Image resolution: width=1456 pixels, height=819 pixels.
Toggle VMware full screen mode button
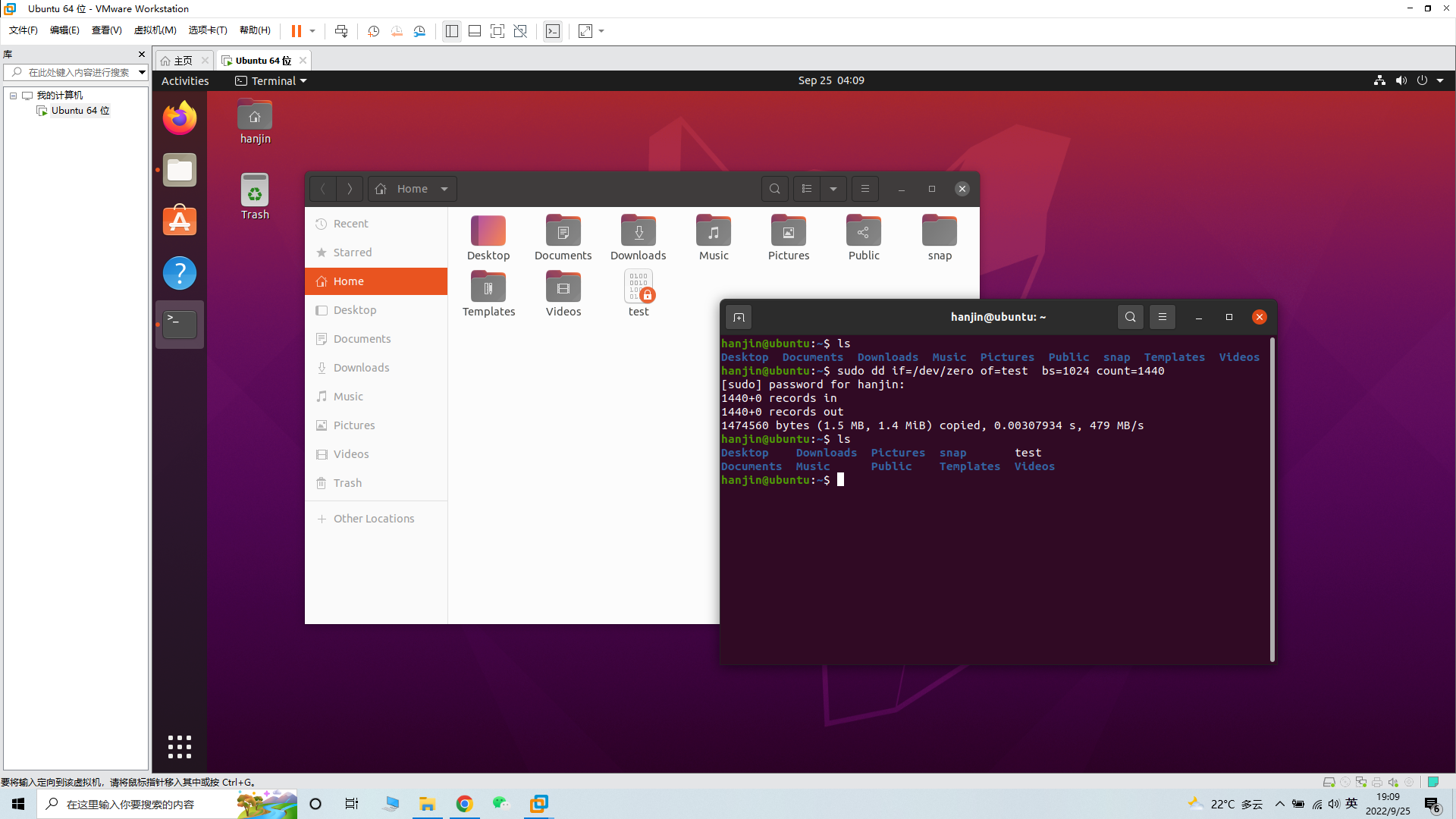click(x=497, y=31)
